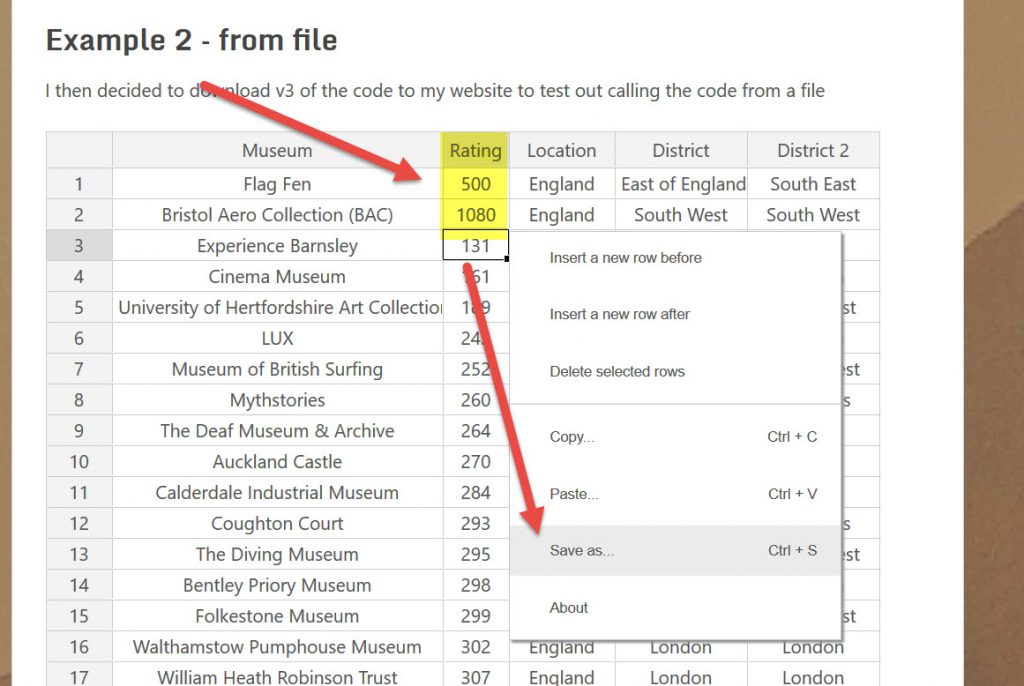
Task: Open About from the context menu
Action: tap(569, 608)
